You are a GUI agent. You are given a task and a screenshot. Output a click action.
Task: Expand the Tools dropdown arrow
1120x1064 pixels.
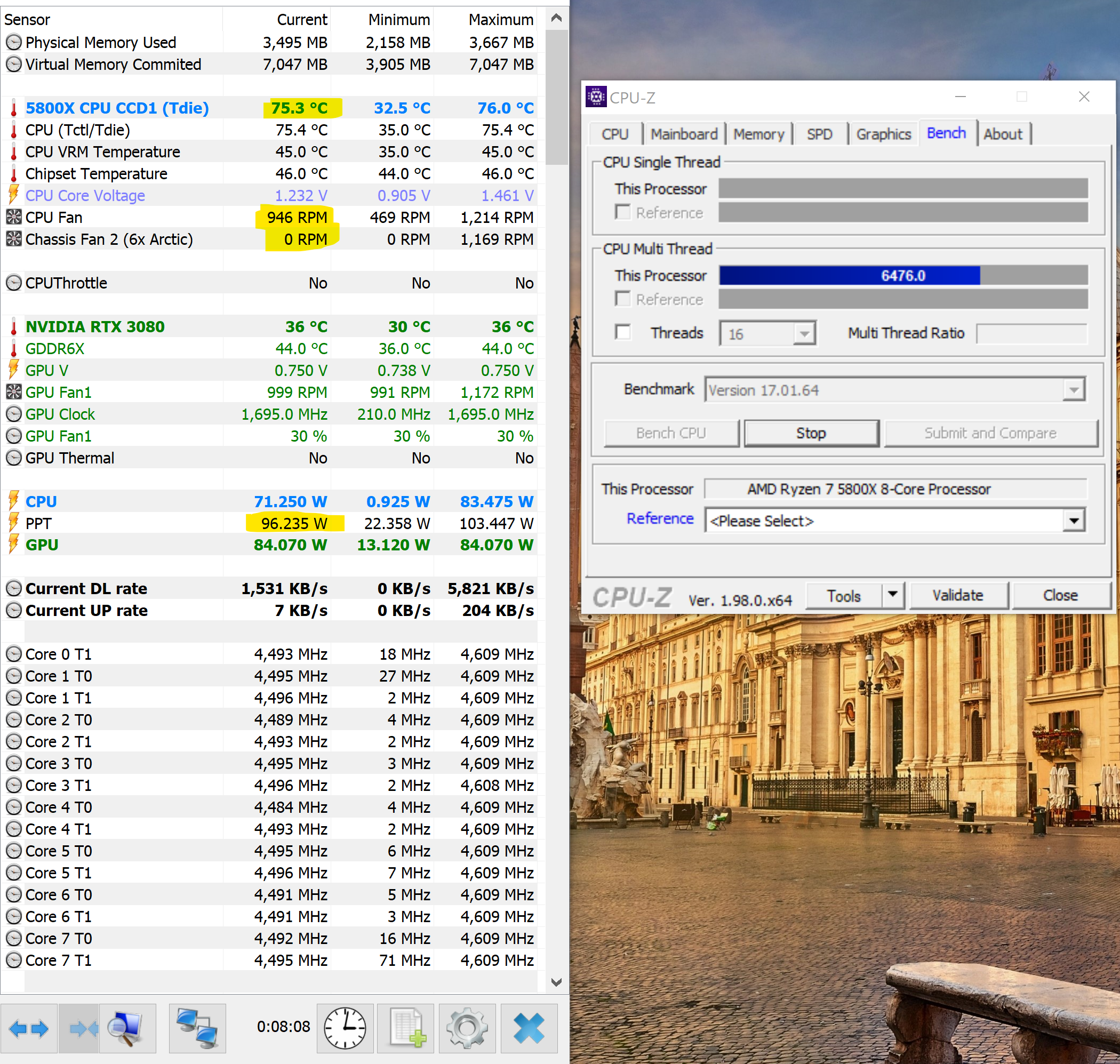pyautogui.click(x=893, y=594)
